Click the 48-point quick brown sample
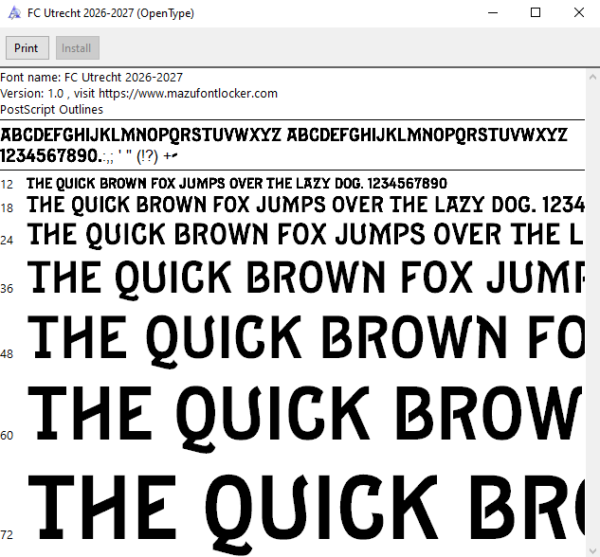 pos(306,341)
